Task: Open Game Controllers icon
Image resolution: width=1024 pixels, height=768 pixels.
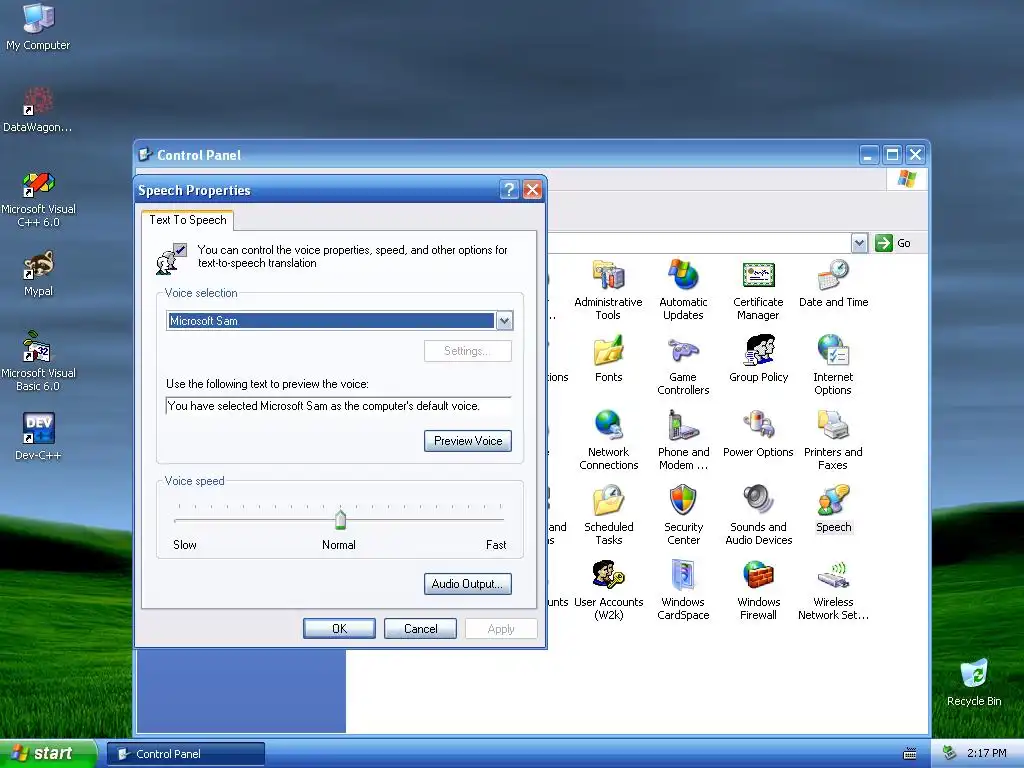Action: click(683, 365)
